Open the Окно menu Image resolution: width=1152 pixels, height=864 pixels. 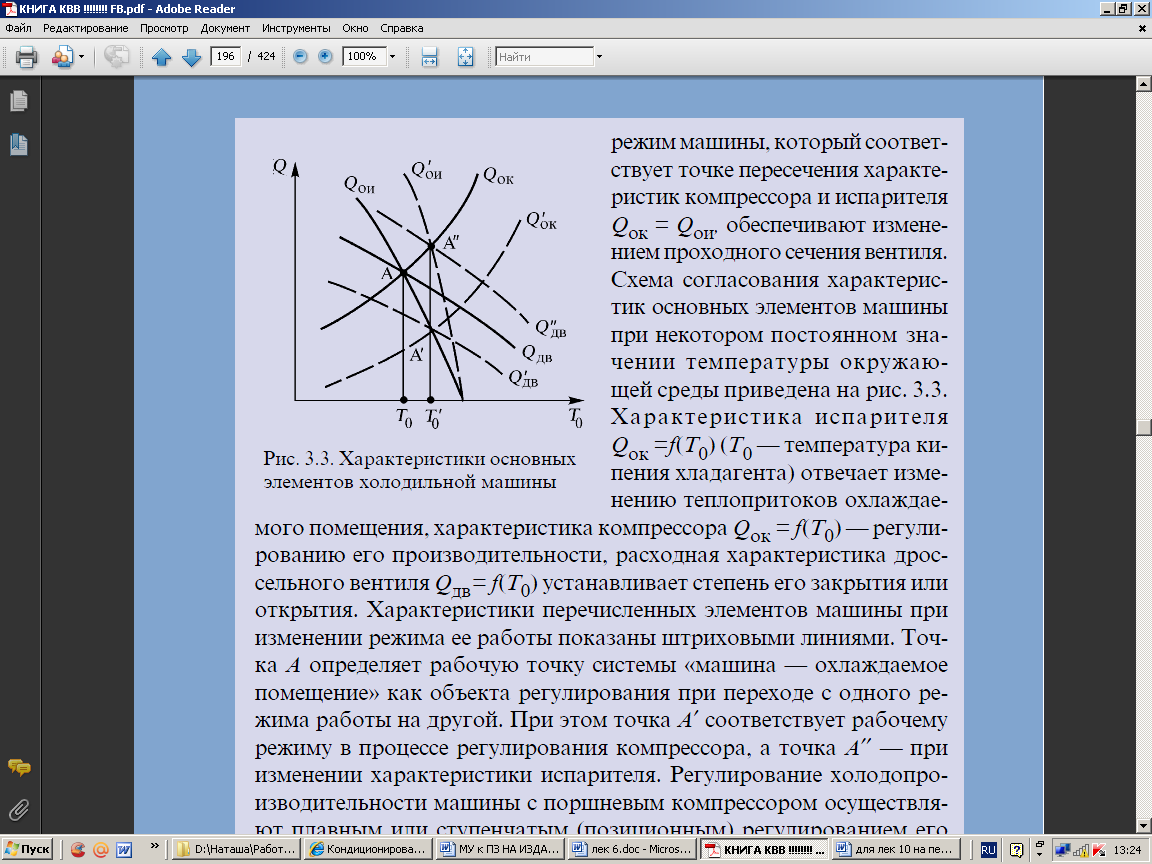pos(355,28)
